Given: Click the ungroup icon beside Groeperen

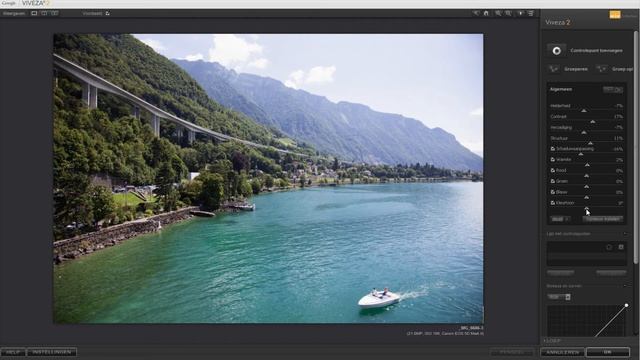Looking at the screenshot, I should pos(601,69).
